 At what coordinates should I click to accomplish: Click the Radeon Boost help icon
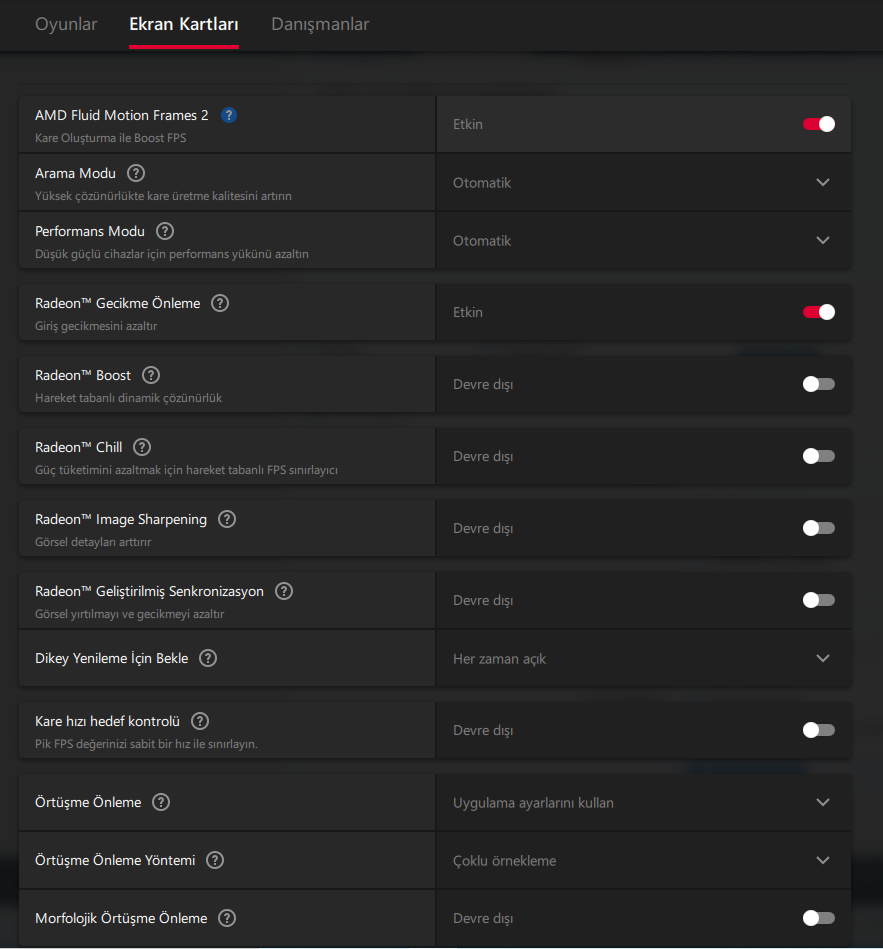coord(151,375)
